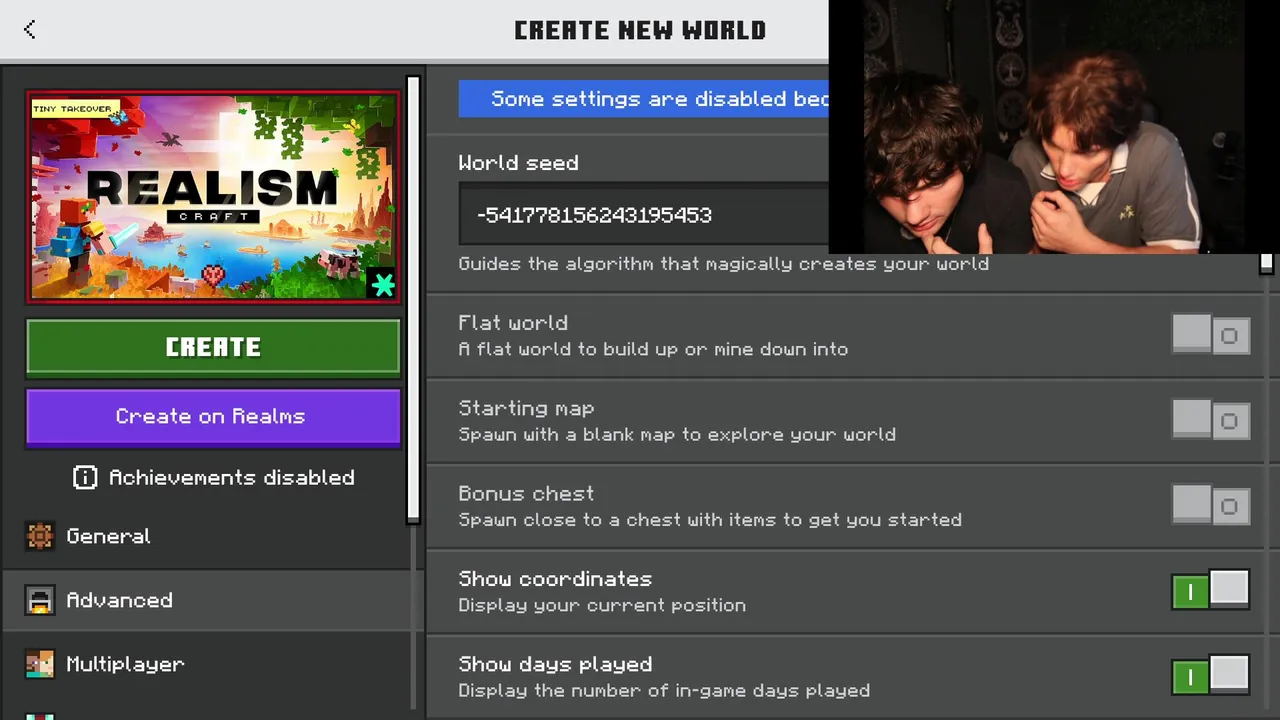This screenshot has width=1280, height=720.
Task: Click the 'Show coordinates' label text
Action: [555, 579]
